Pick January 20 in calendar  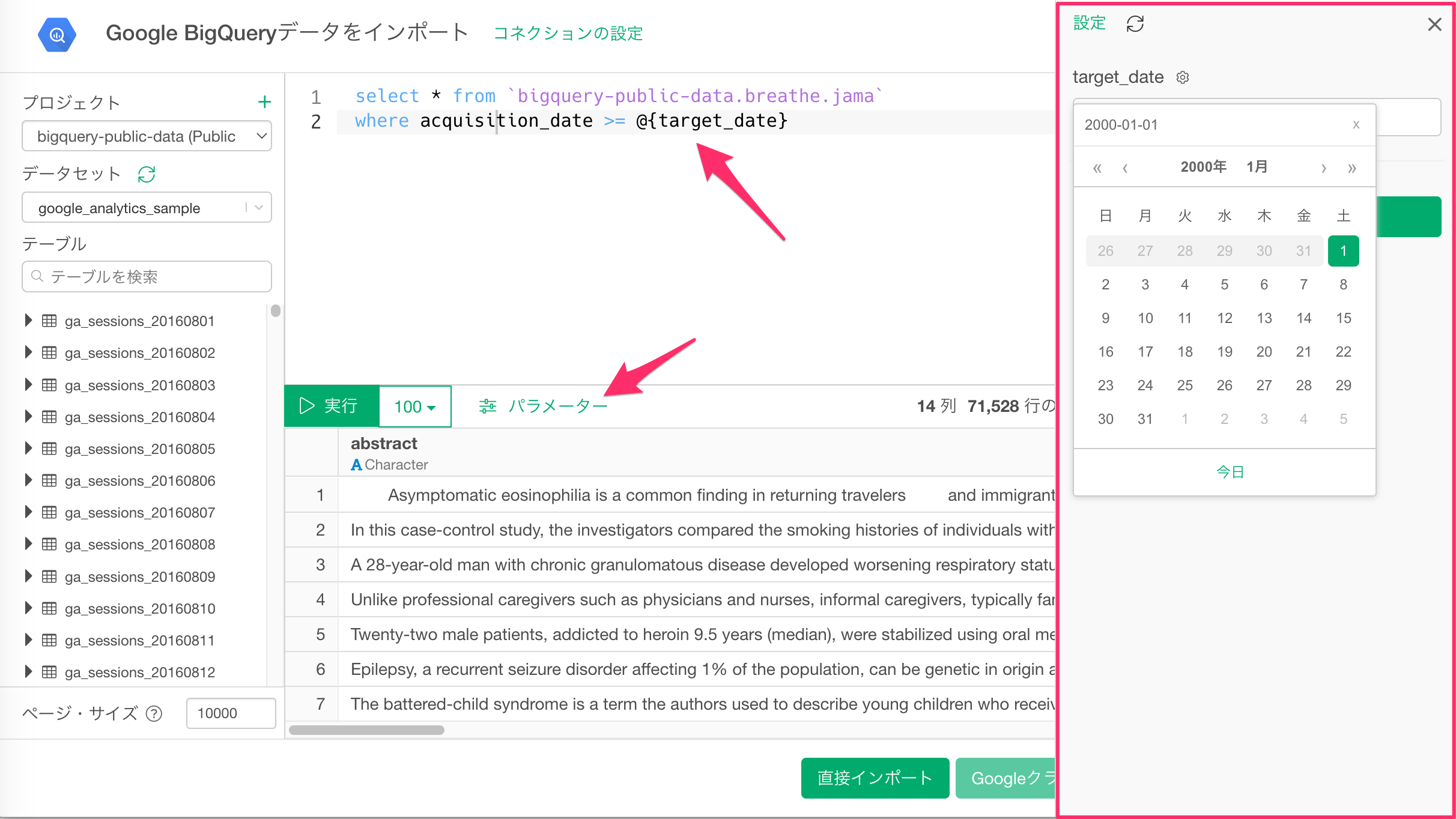(1264, 352)
